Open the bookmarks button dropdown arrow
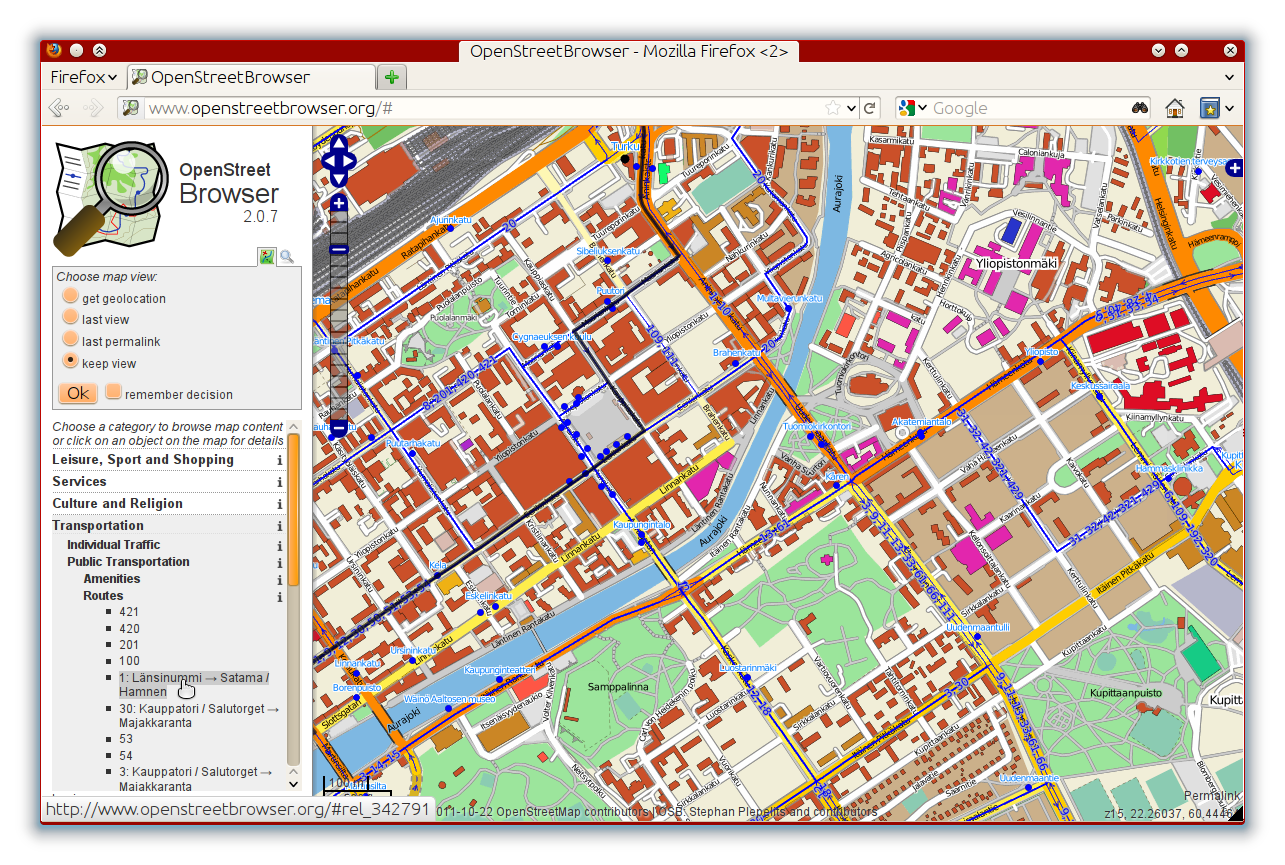The image size is (1285, 865). coord(1229,108)
